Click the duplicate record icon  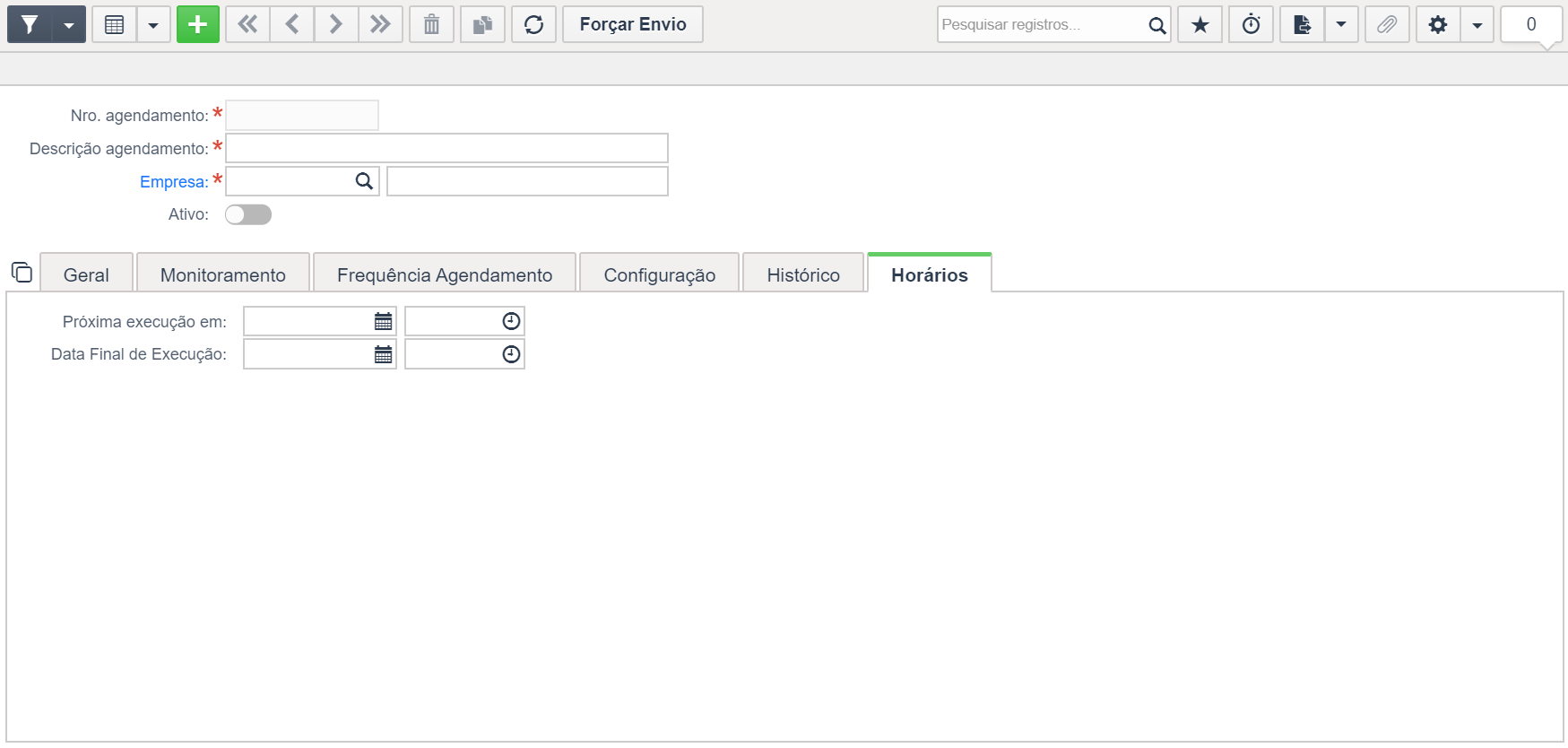click(482, 24)
